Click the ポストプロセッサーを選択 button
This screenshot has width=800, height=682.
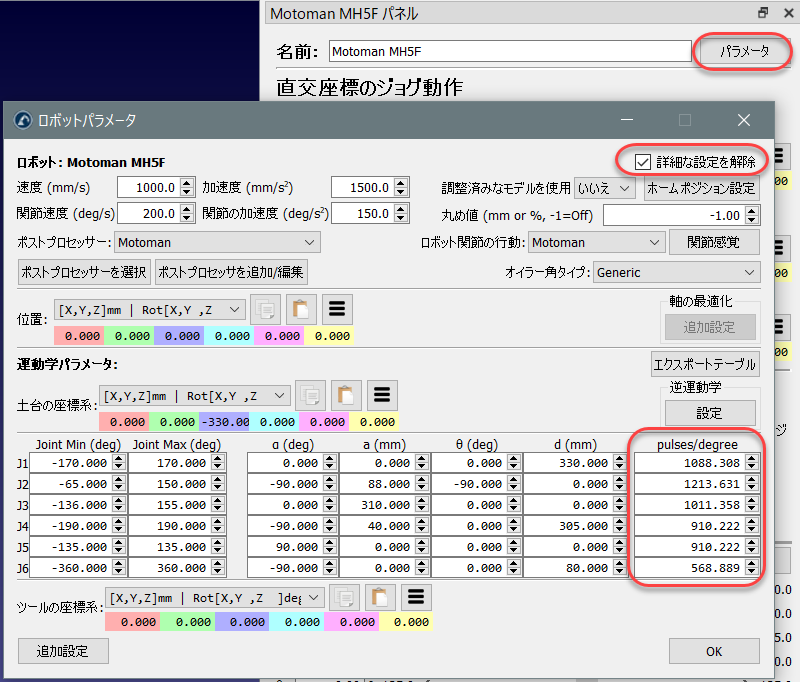pos(84,272)
